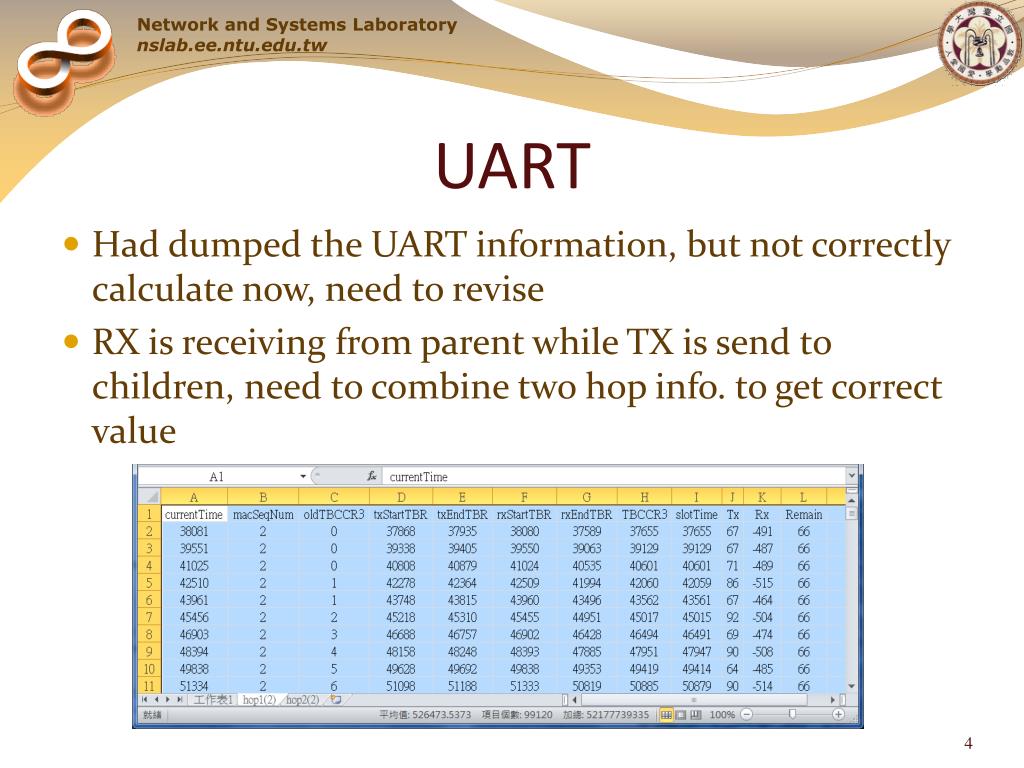This screenshot has height=768, width=1024.
Task: Select column C header
Action: [334, 497]
